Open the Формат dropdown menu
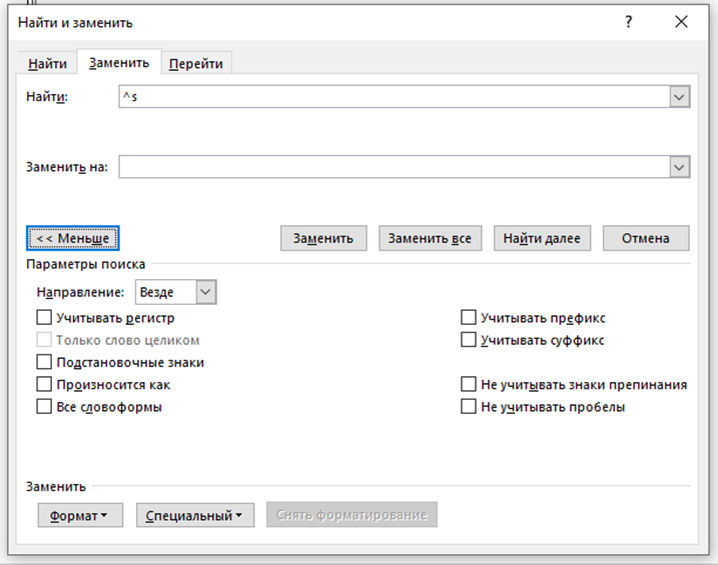Image resolution: width=718 pixels, height=565 pixels. point(80,516)
